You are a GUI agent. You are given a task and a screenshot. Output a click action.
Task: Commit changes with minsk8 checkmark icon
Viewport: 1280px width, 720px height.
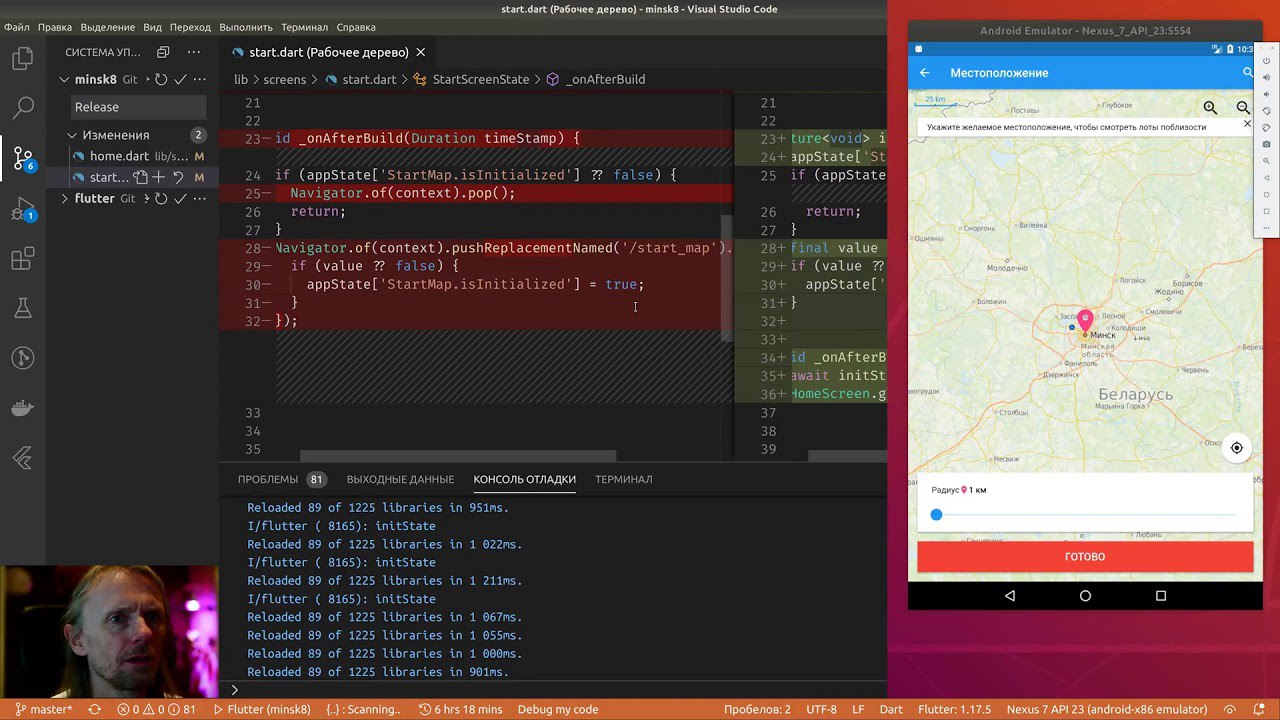point(180,79)
